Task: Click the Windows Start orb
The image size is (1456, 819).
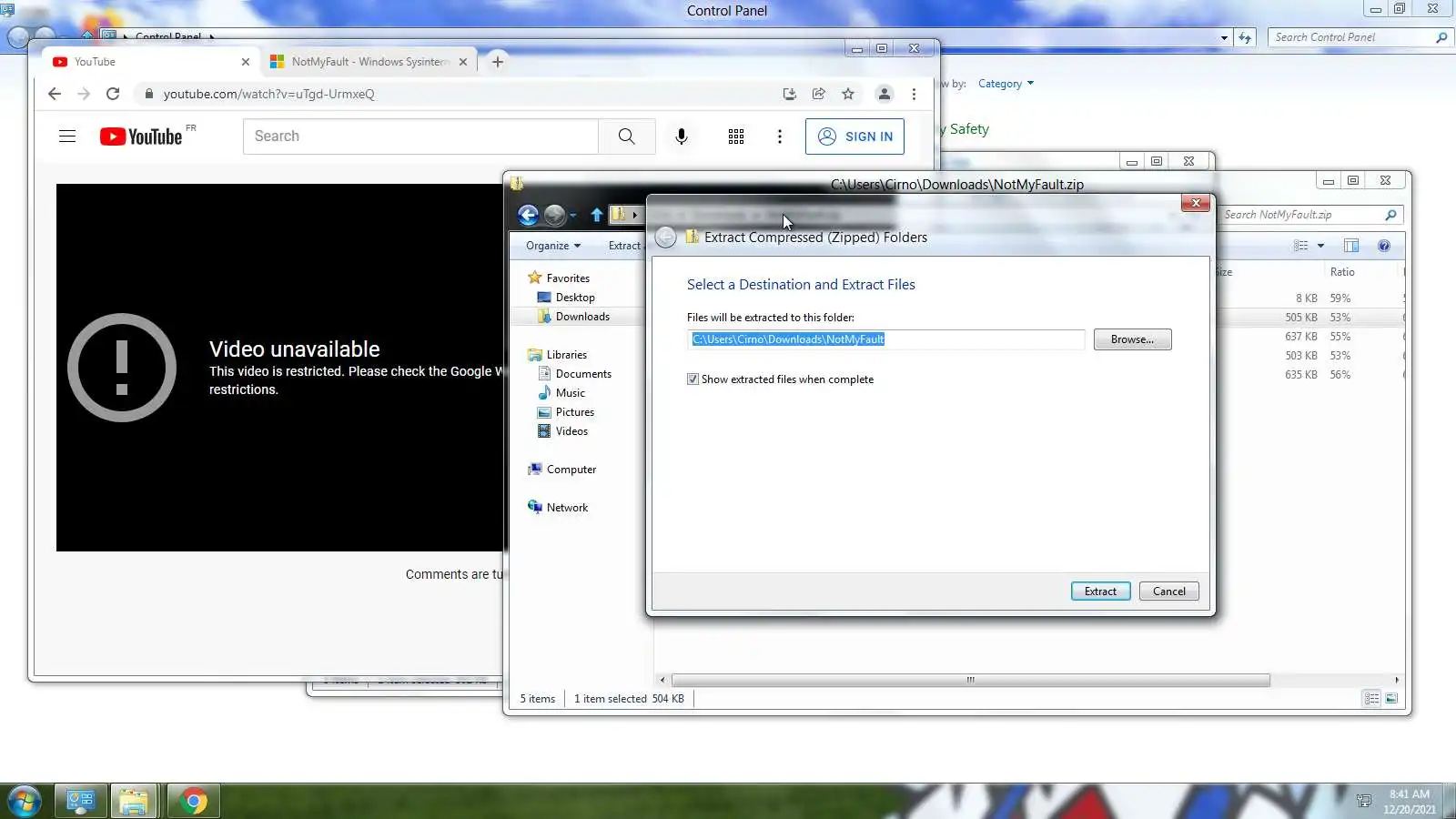Action: [x=25, y=802]
